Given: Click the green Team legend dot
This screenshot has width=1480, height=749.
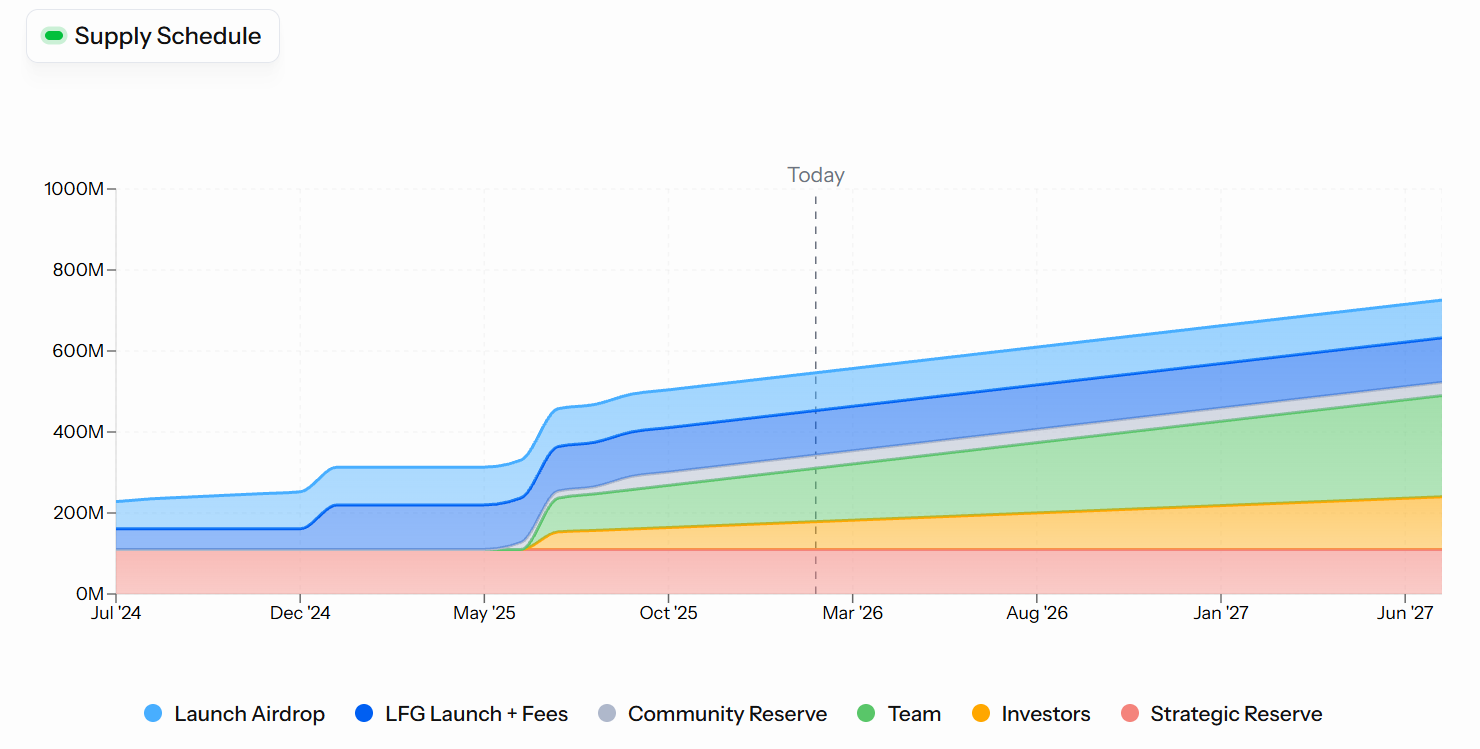Looking at the screenshot, I should pyautogui.click(x=866, y=714).
